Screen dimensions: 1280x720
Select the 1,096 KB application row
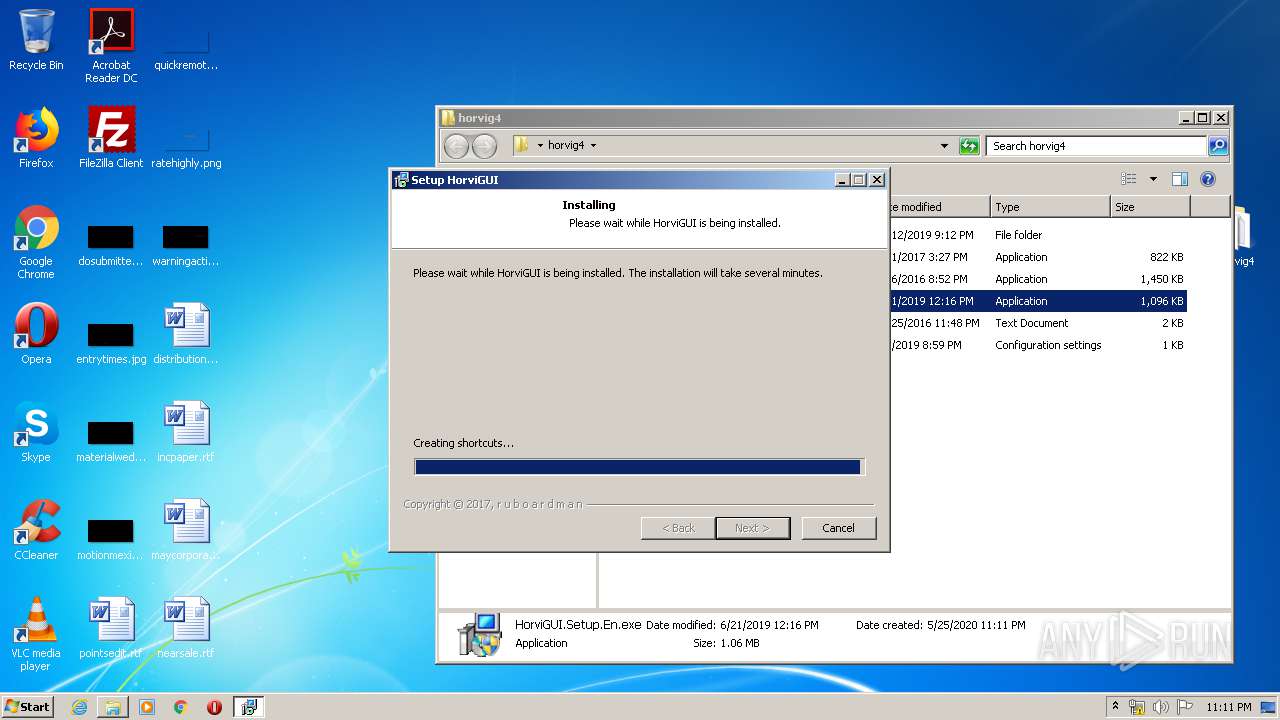pyautogui.click(x=1037, y=301)
